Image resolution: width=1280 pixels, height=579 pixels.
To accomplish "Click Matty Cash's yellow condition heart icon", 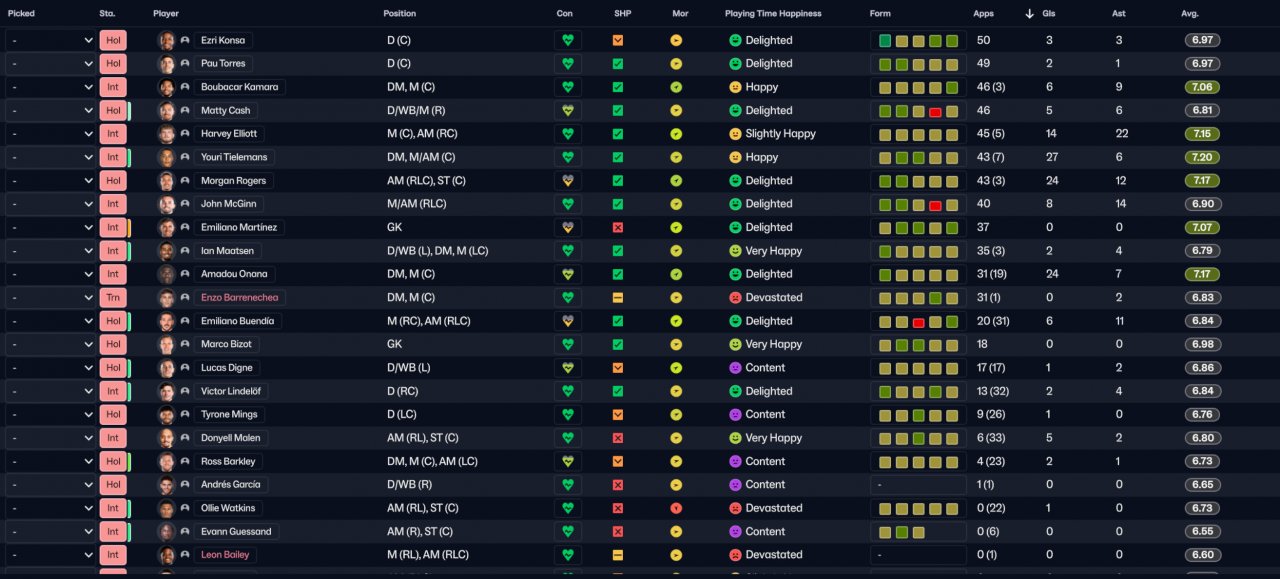I will [568, 110].
